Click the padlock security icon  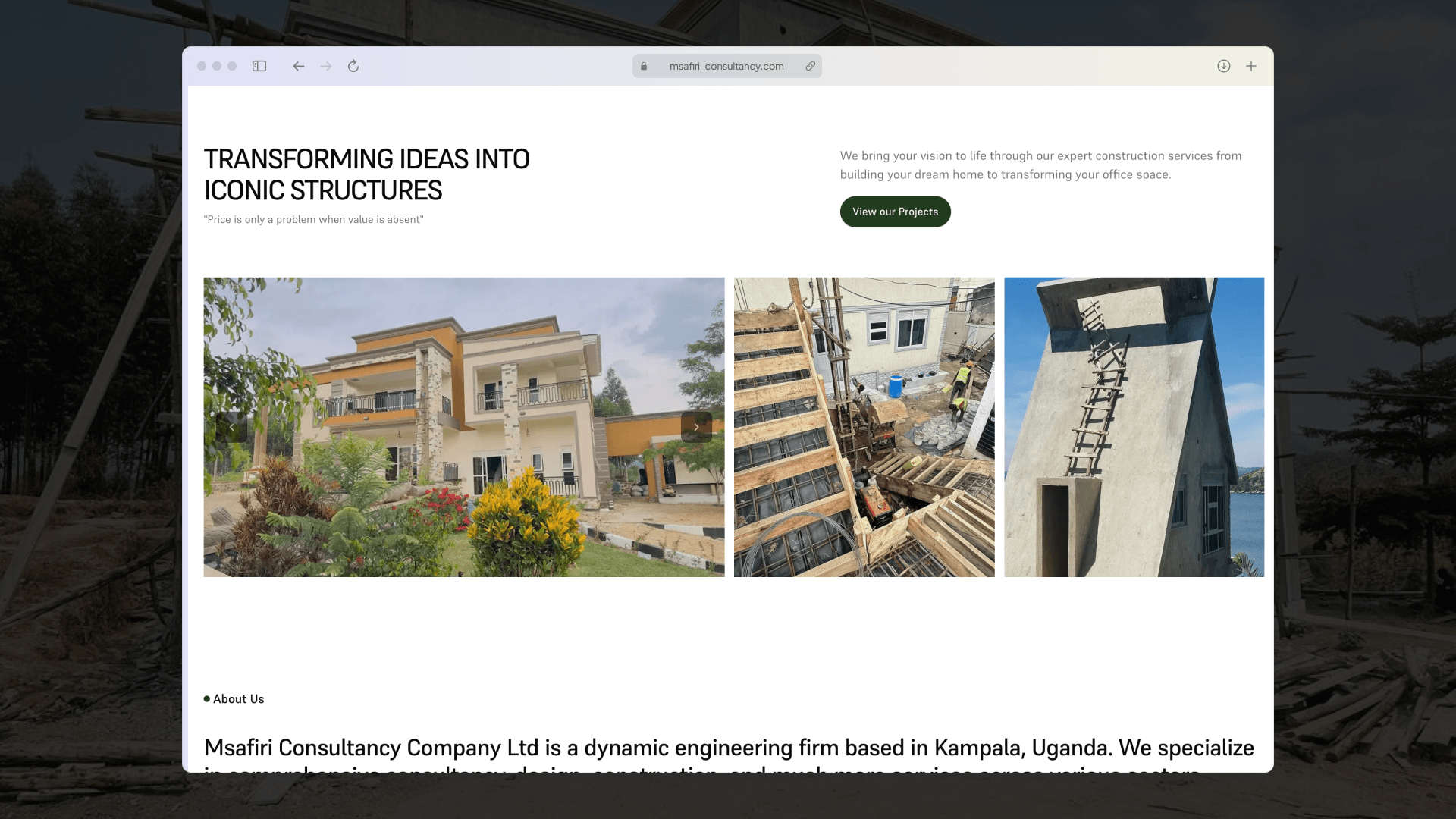pyautogui.click(x=644, y=66)
